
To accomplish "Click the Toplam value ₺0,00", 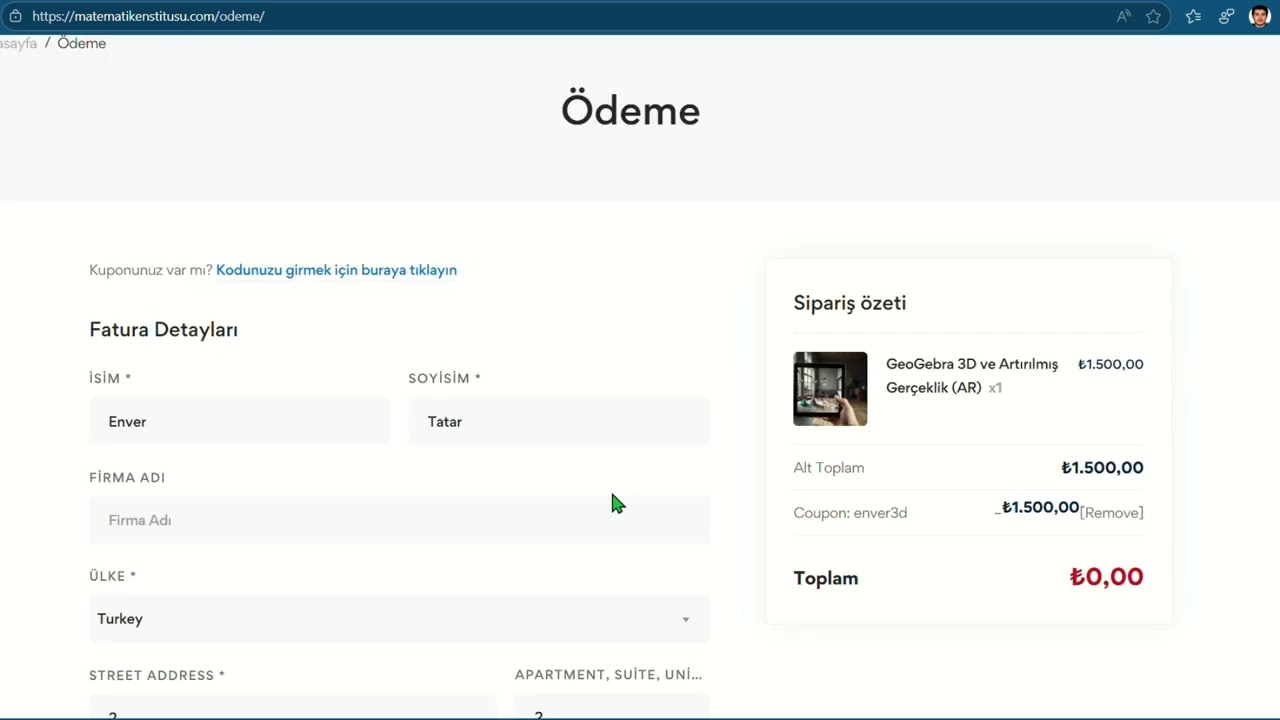I will pyautogui.click(x=1106, y=577).
